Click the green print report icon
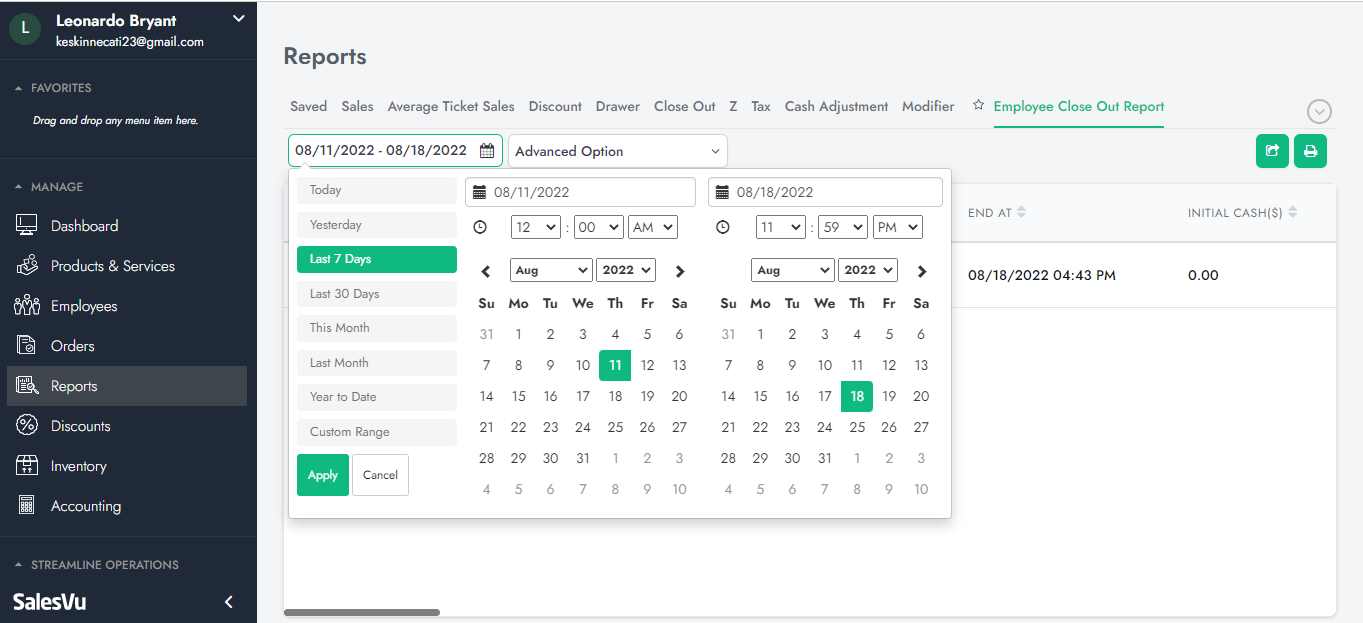Screen dimensions: 1363x623 click(x=1310, y=151)
